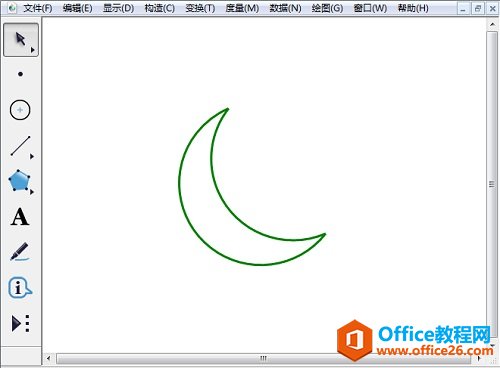Select the Point tool
The width and height of the screenshot is (500, 368).
21,74
